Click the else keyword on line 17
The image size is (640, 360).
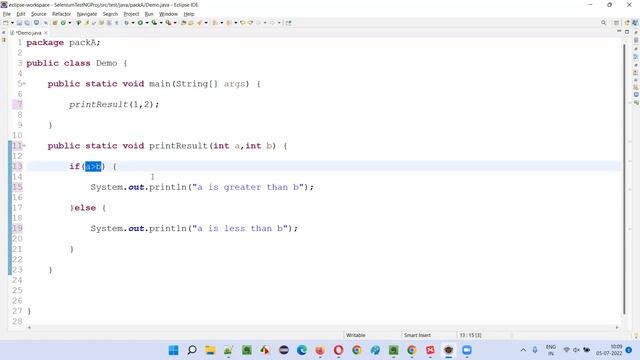click(x=85, y=208)
